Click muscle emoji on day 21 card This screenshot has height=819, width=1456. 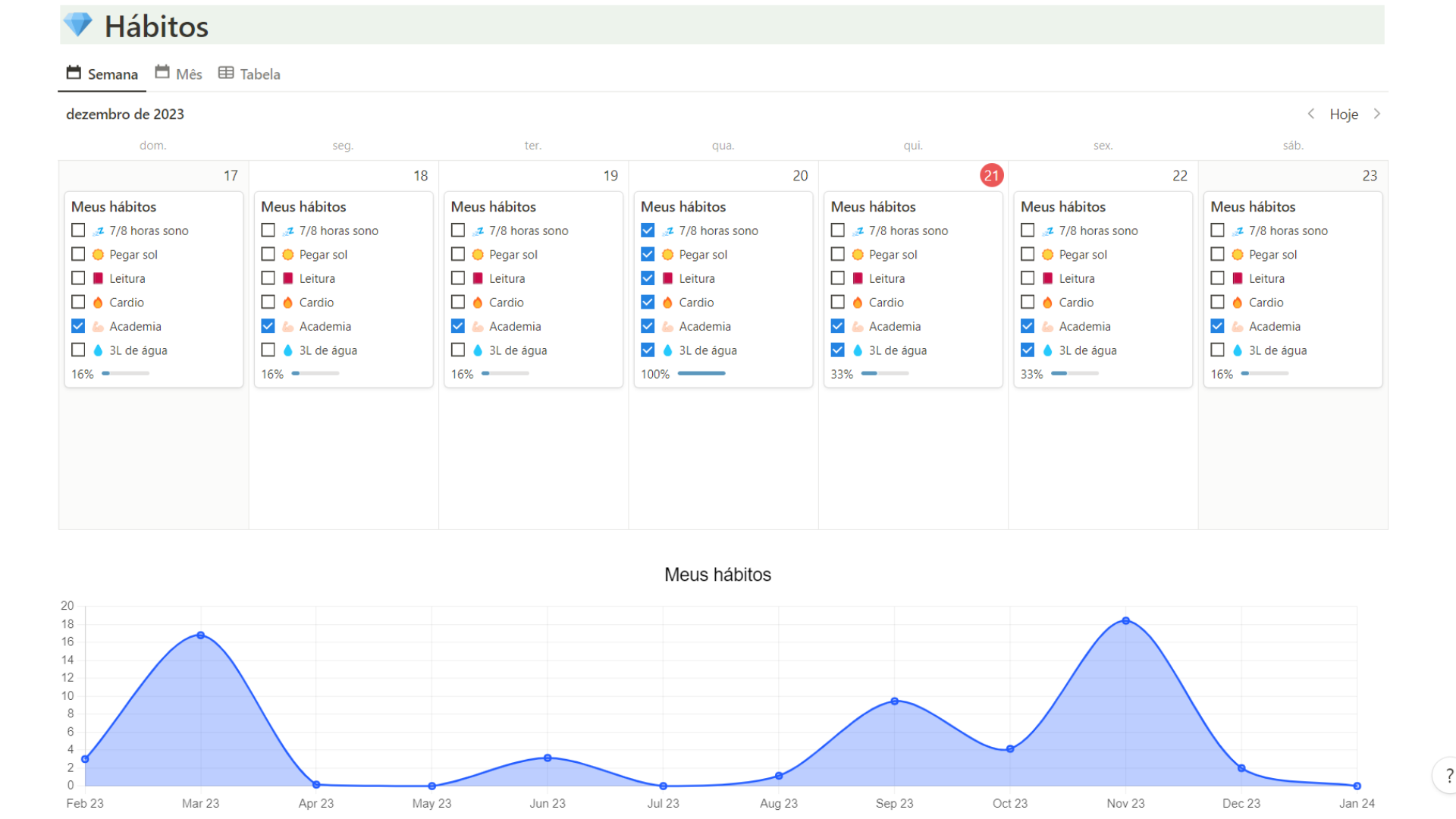pos(858,326)
